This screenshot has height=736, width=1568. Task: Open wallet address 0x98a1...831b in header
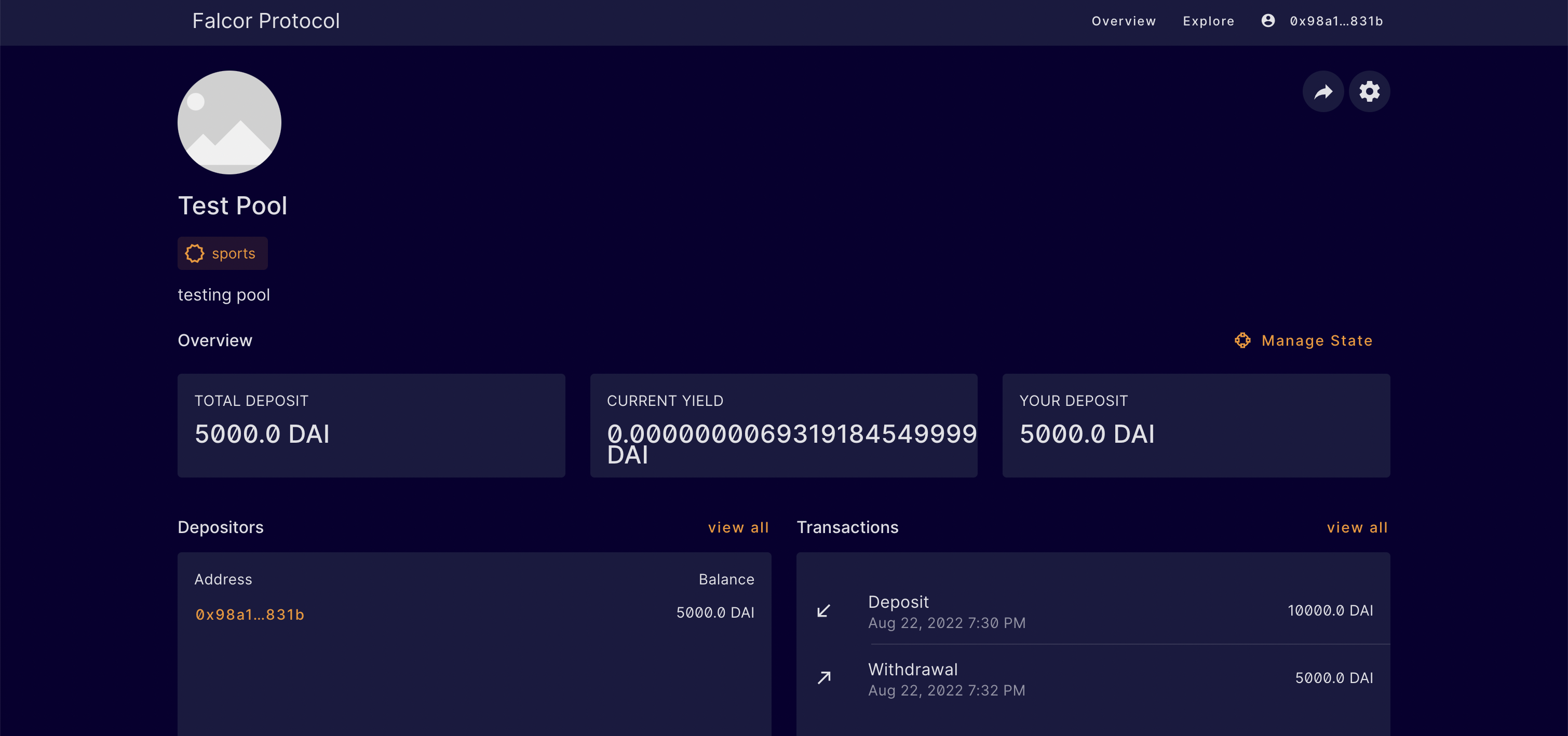point(1336,21)
